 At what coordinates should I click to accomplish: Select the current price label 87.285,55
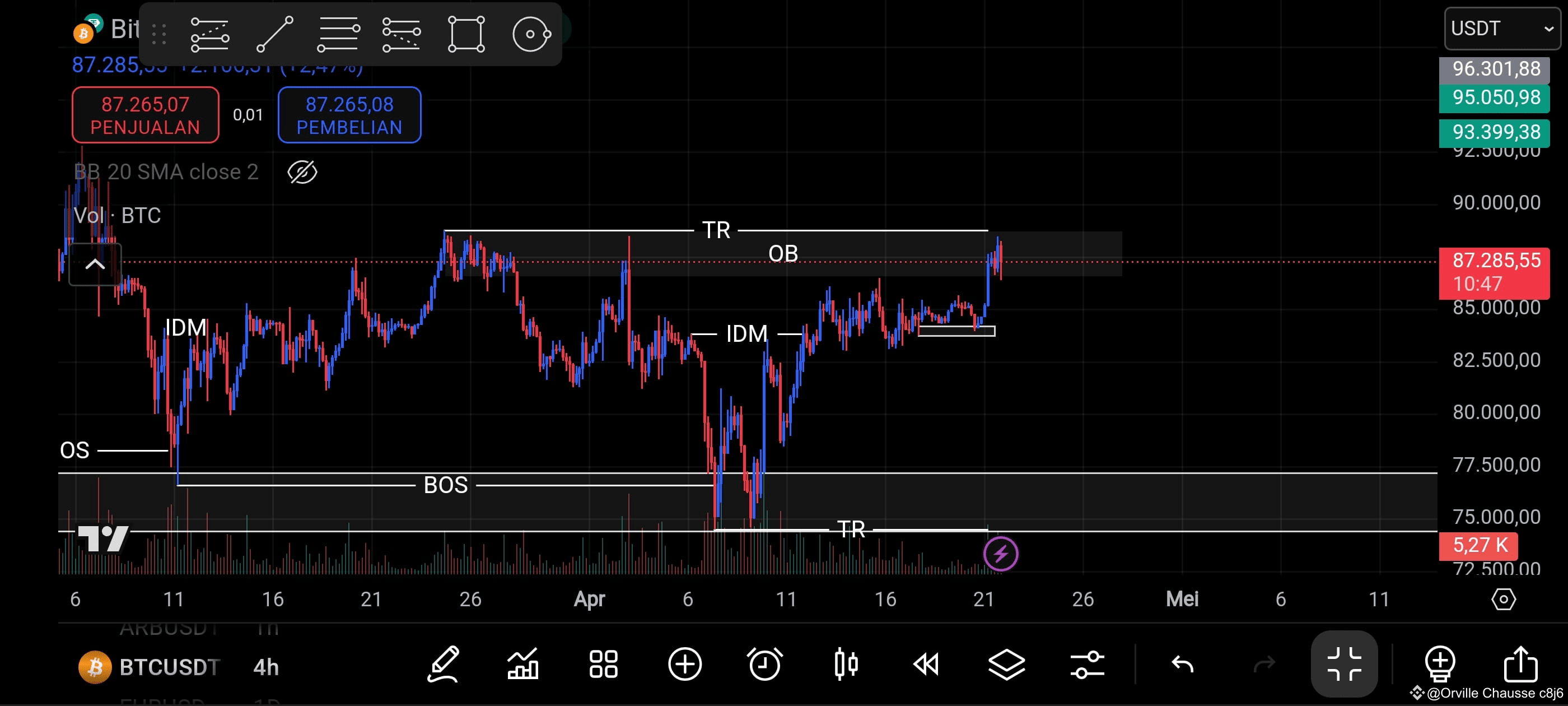pyautogui.click(x=1494, y=272)
